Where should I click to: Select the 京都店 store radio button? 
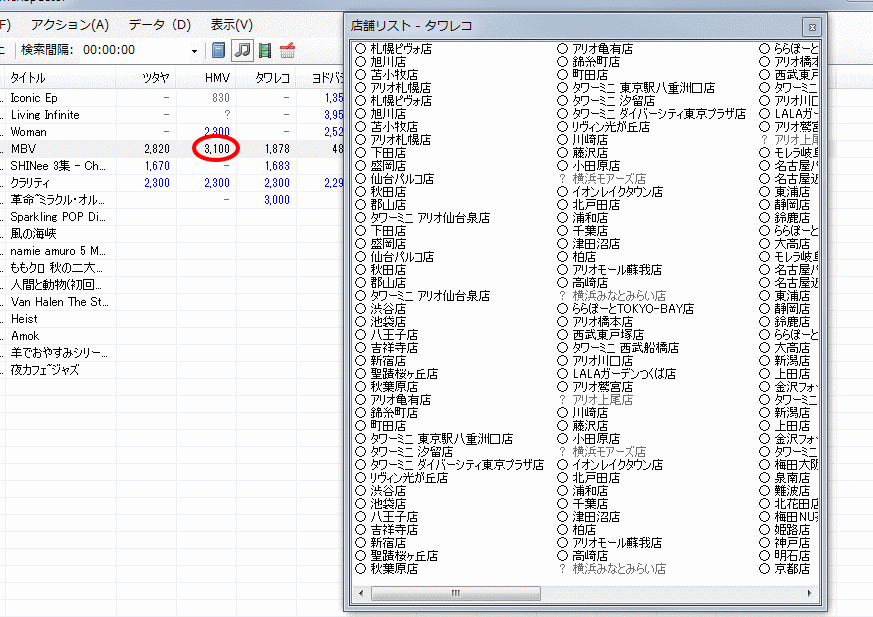[x=764, y=569]
